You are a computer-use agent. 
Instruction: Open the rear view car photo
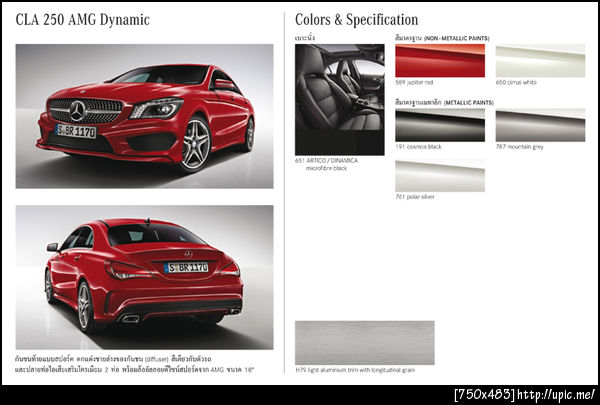pos(145,277)
